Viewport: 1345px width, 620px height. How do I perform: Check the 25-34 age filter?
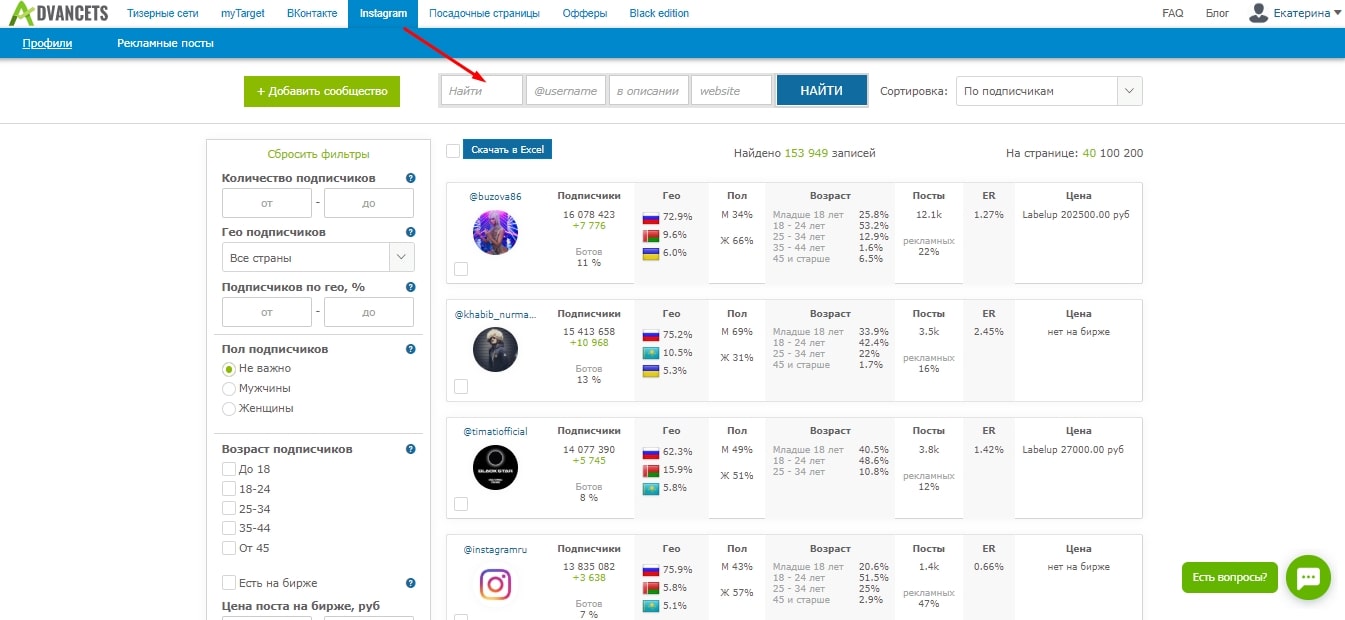[x=229, y=509]
